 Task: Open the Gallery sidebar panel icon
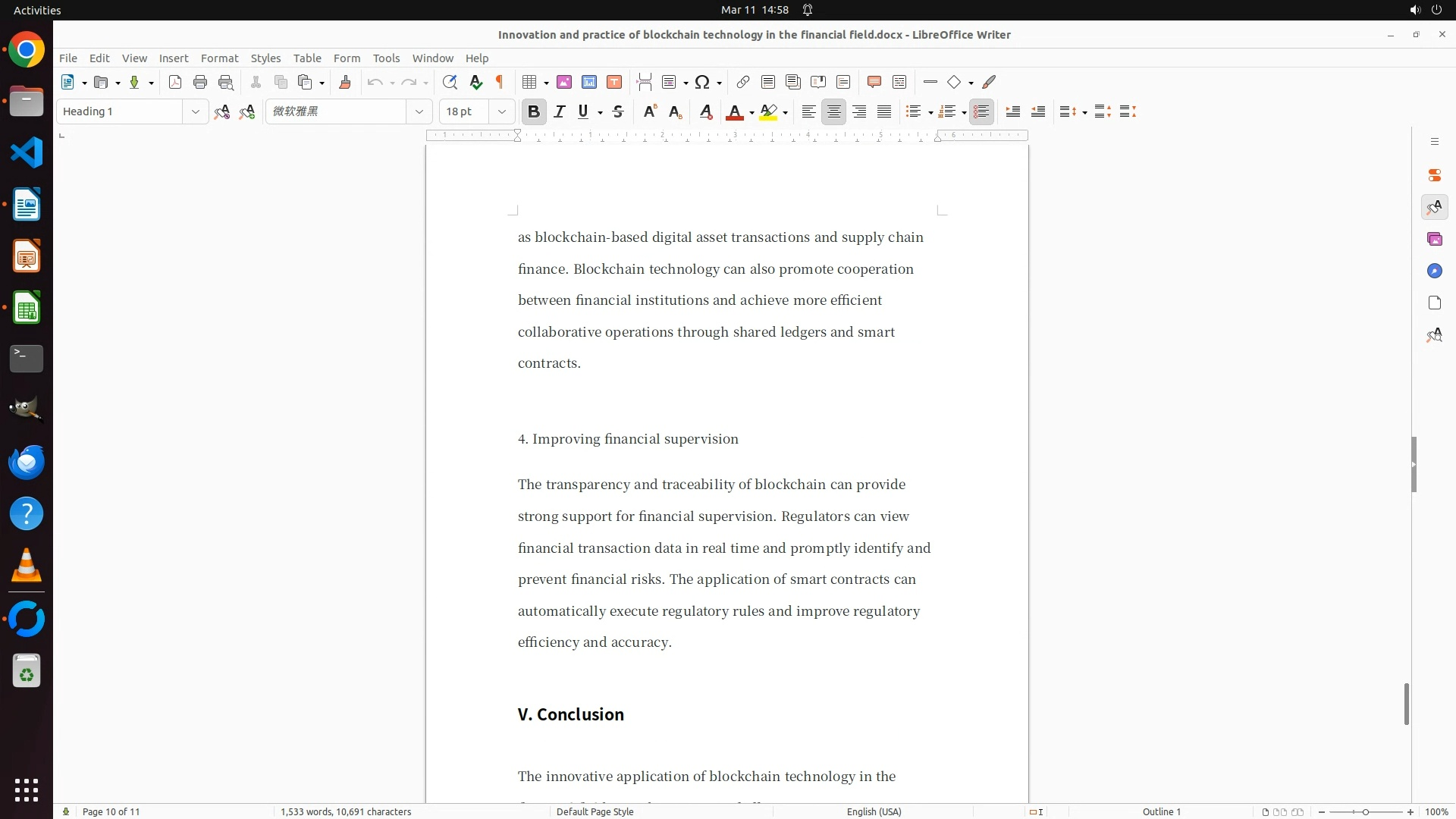[1434, 239]
